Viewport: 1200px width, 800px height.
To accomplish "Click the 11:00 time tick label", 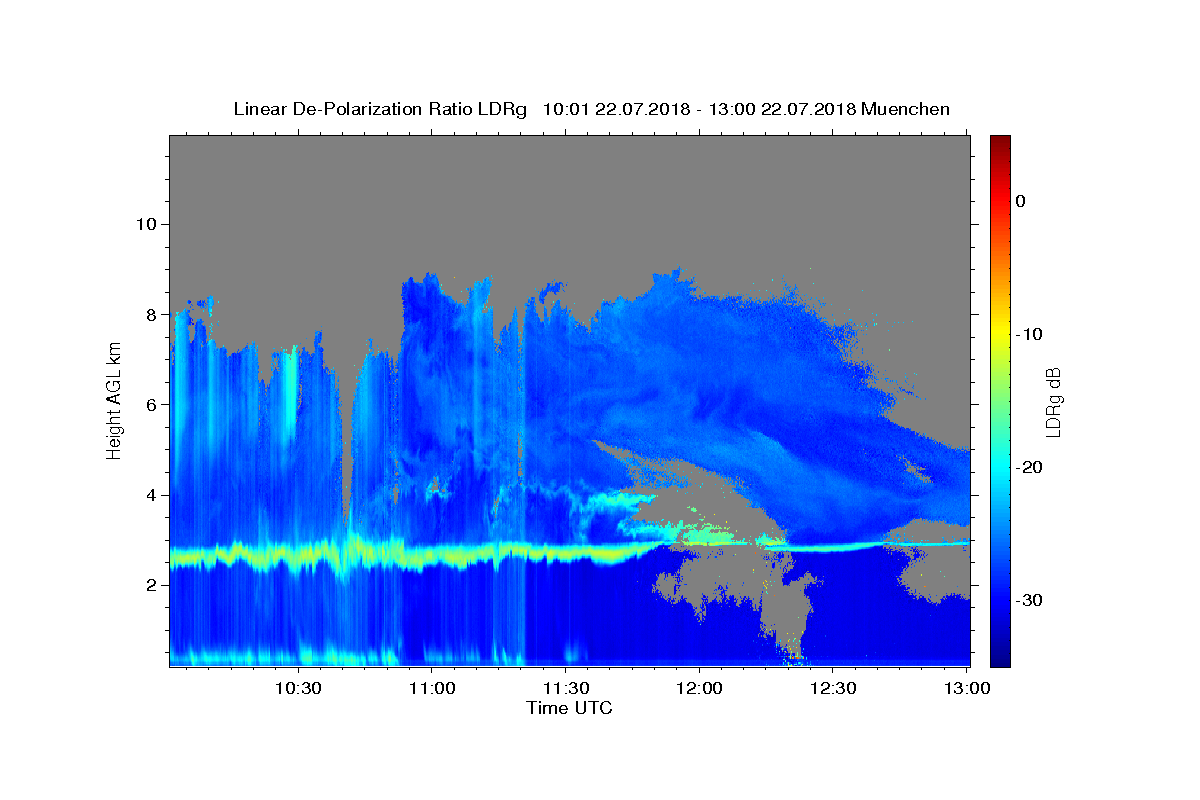I will tap(431, 688).
